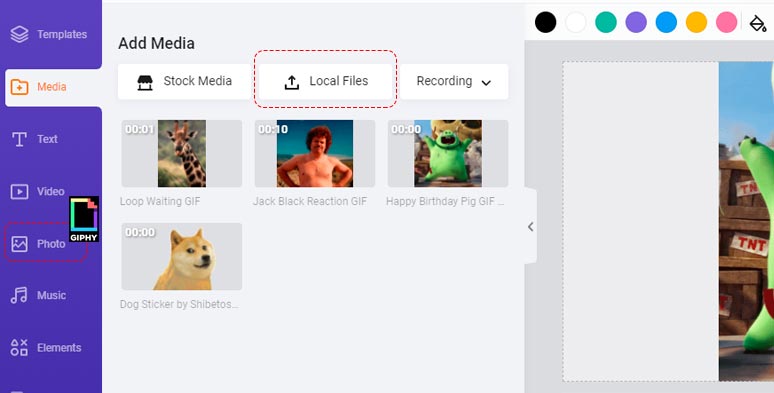The height and width of the screenshot is (393, 774).
Task: Open Stock Media library
Action: point(185,81)
